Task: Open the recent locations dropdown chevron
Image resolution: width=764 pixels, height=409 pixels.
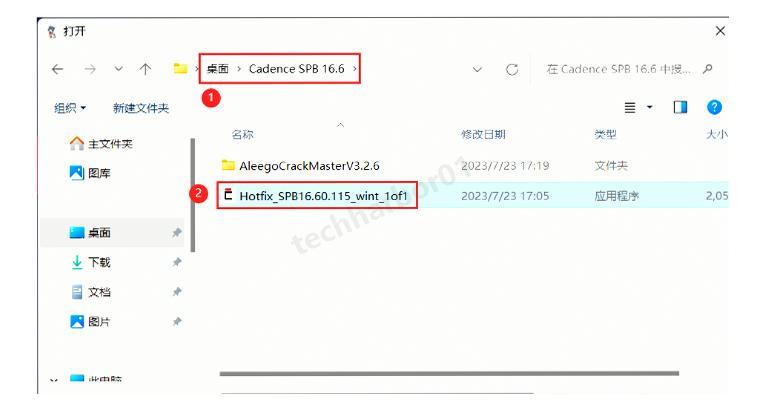Action: [118, 69]
